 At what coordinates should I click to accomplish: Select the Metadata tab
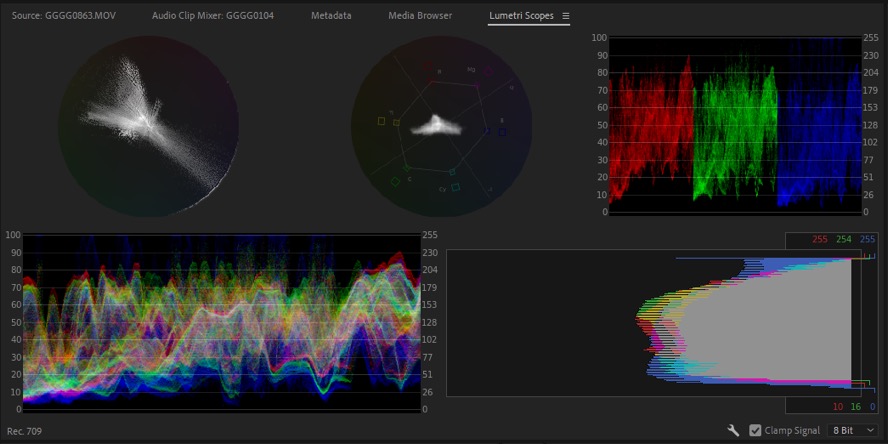pyautogui.click(x=331, y=16)
